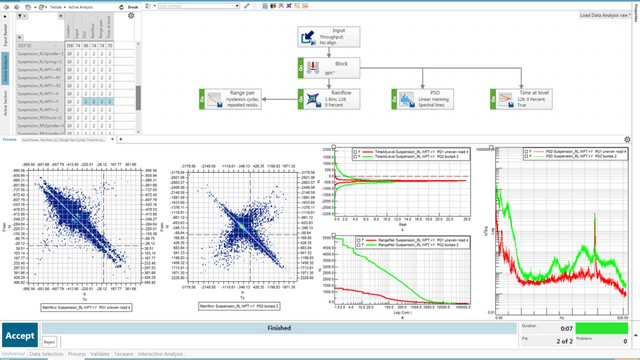This screenshot has width=640, height=360.
Task: Select the Time at level node icon
Action: click(505, 100)
